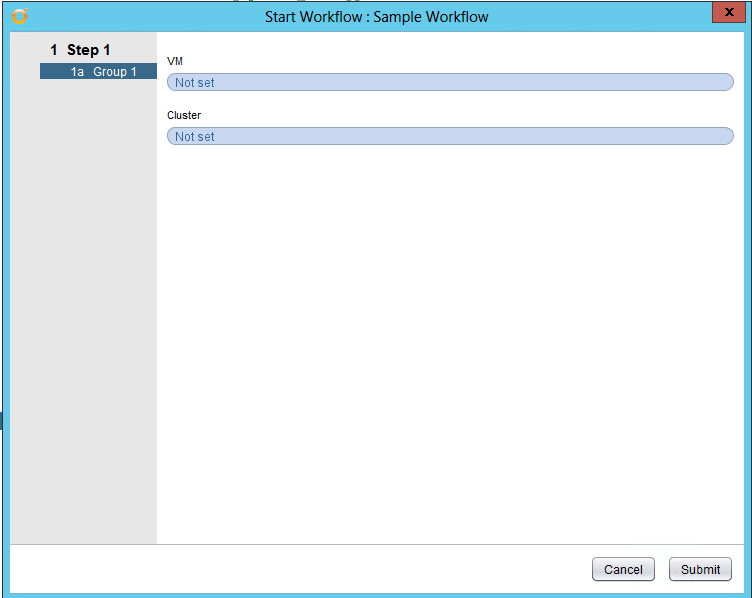Click the Group 1 text label
The width and height of the screenshot is (752, 598).
[115, 72]
